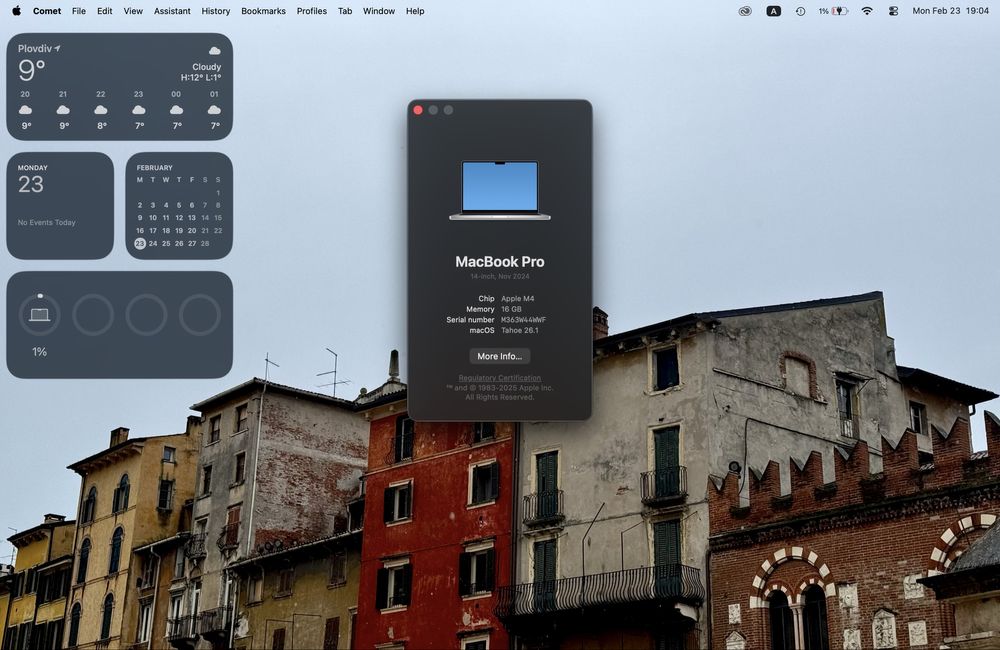This screenshot has height=650, width=1000.
Task: Click More Info button in About window
Action: pyautogui.click(x=499, y=356)
